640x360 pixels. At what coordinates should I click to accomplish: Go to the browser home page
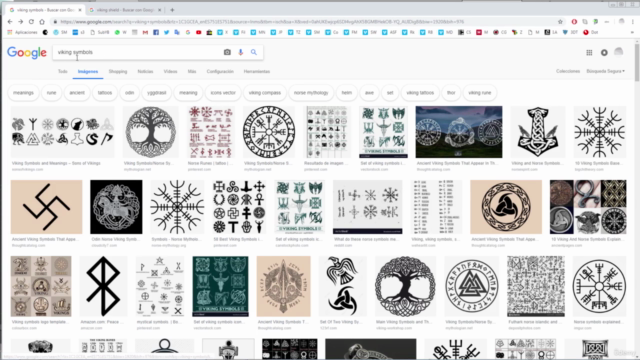42,22
